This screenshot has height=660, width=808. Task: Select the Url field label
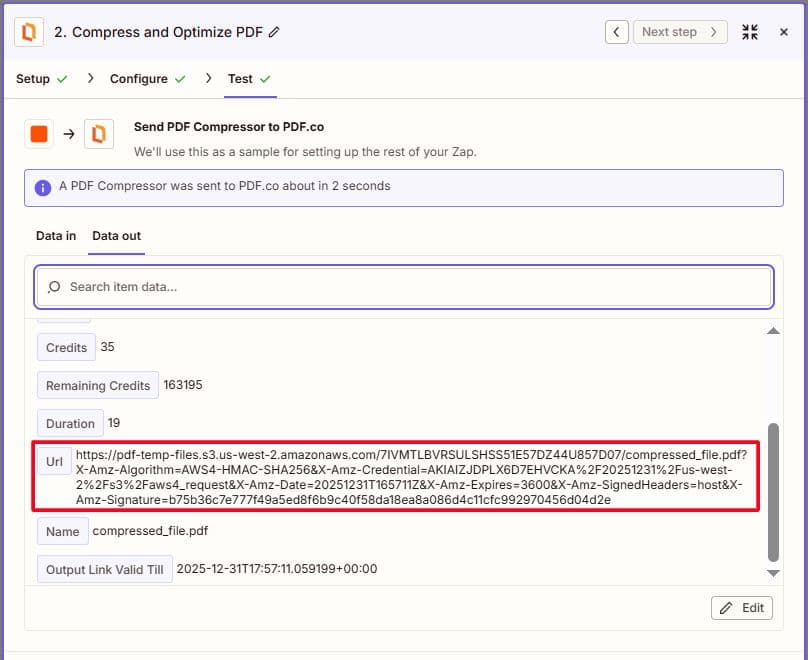(53, 461)
